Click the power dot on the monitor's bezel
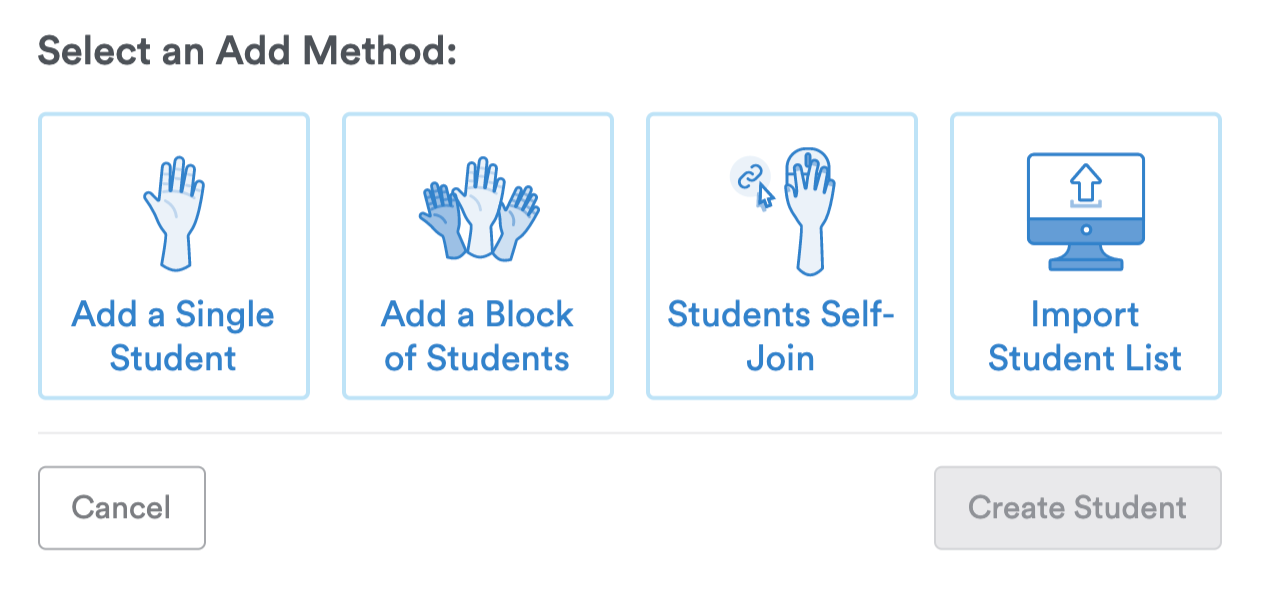Viewport: 1264px width, 590px height. (x=1085, y=230)
